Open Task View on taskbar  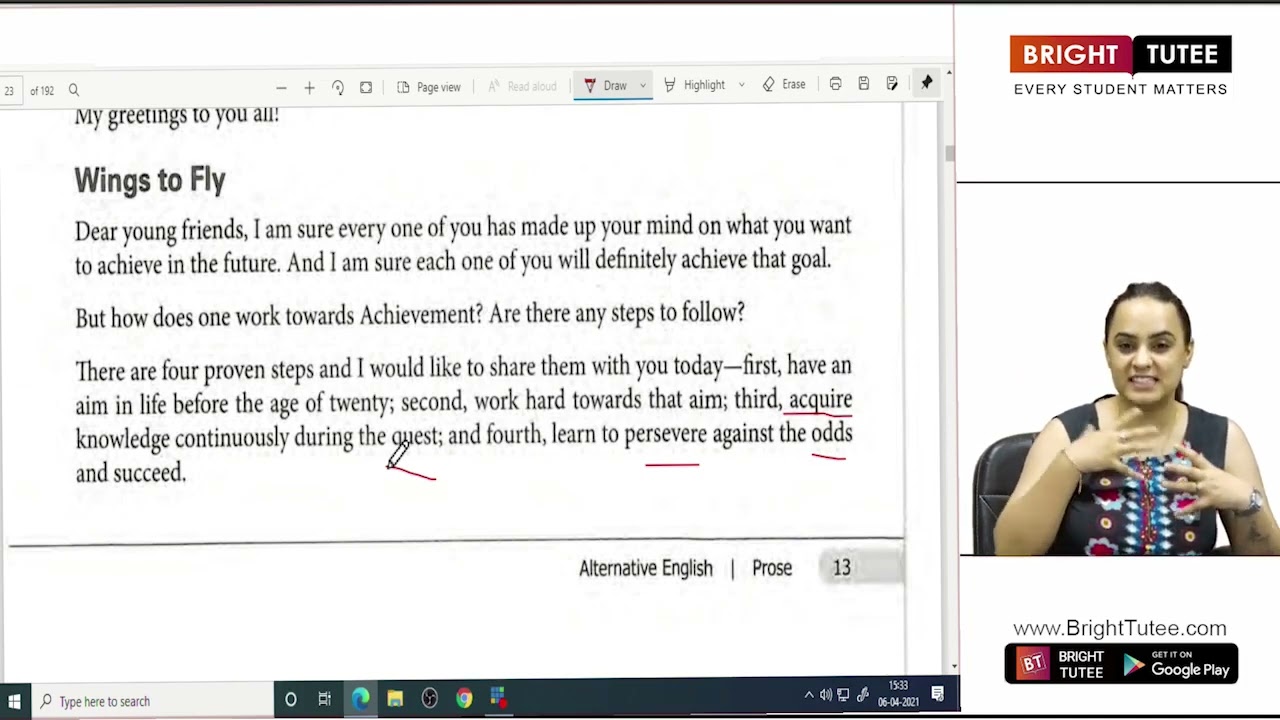click(x=324, y=699)
